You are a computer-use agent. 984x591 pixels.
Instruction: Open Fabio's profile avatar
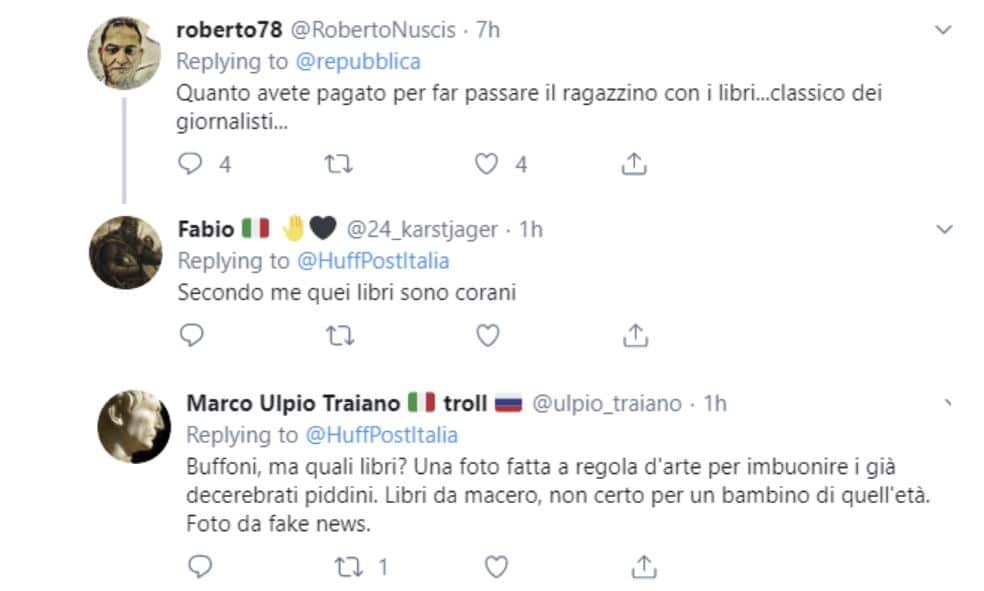[125, 252]
